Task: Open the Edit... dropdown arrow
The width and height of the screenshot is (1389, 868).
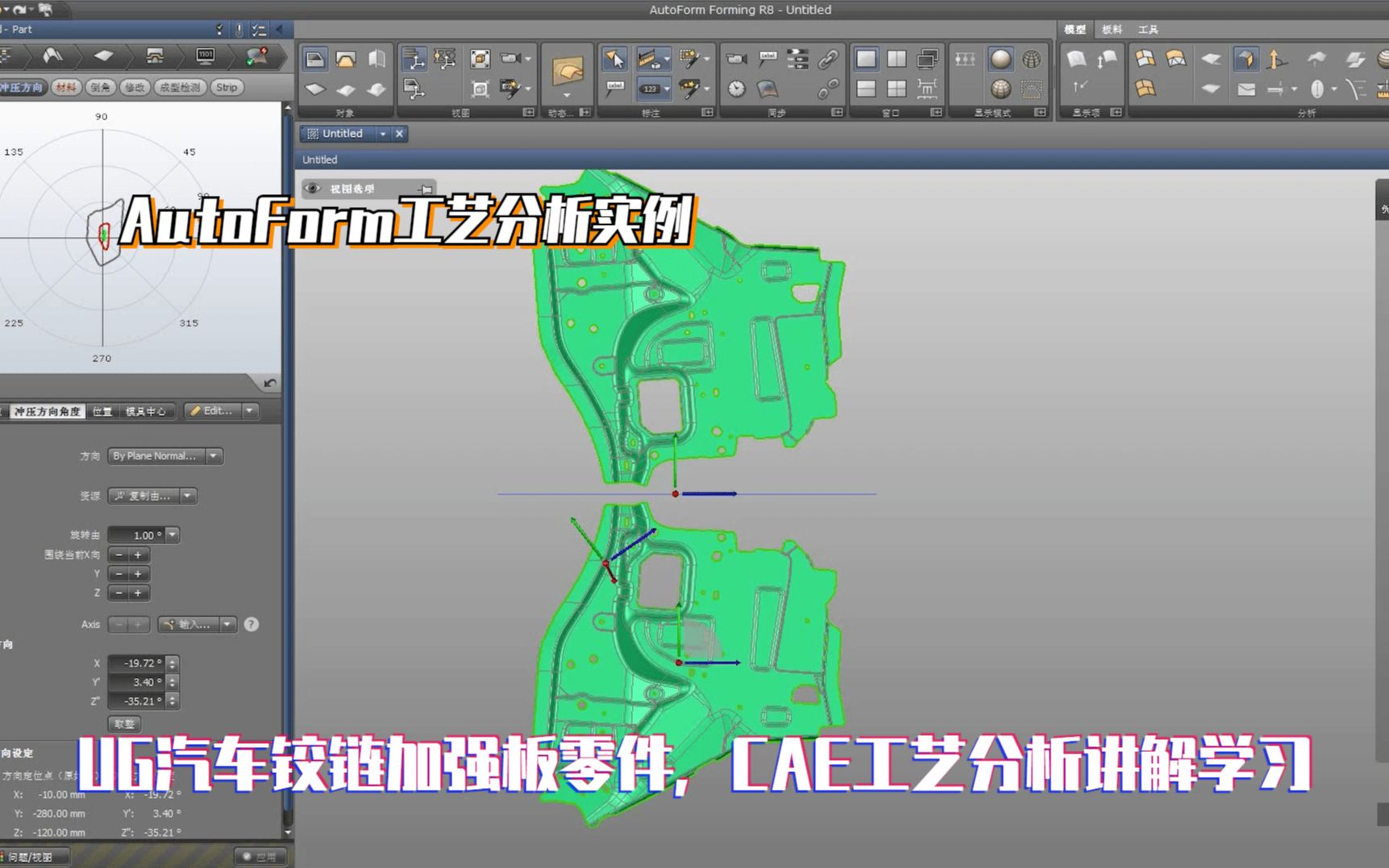Action: pos(250,411)
